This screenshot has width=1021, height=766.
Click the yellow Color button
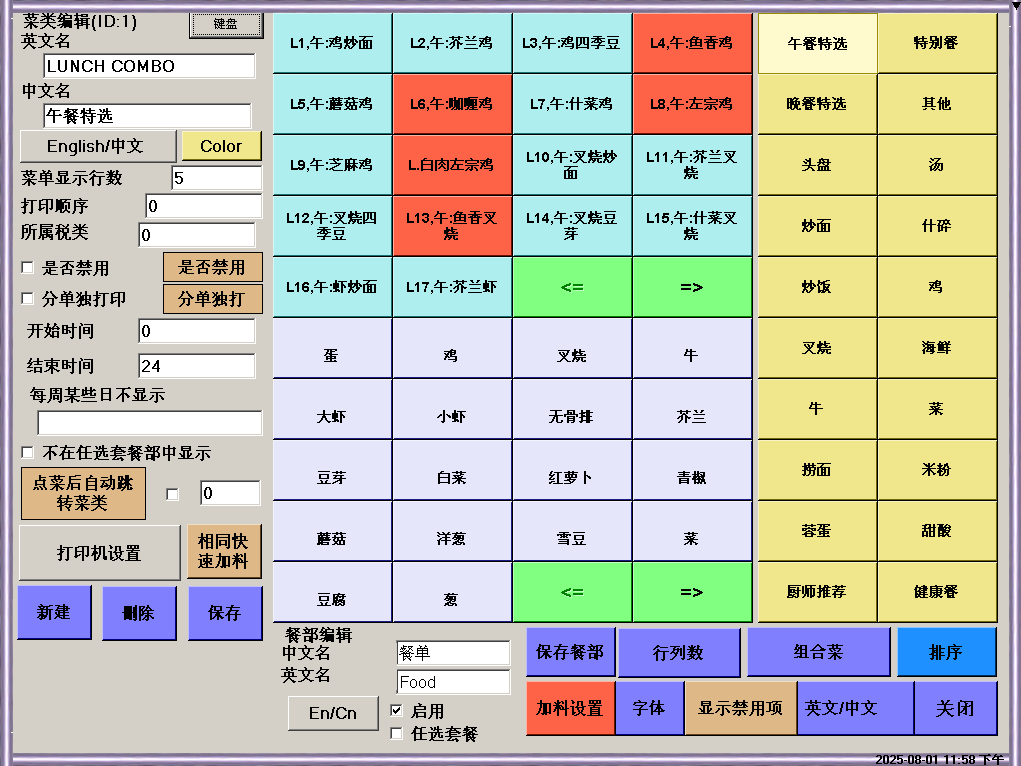pos(221,146)
